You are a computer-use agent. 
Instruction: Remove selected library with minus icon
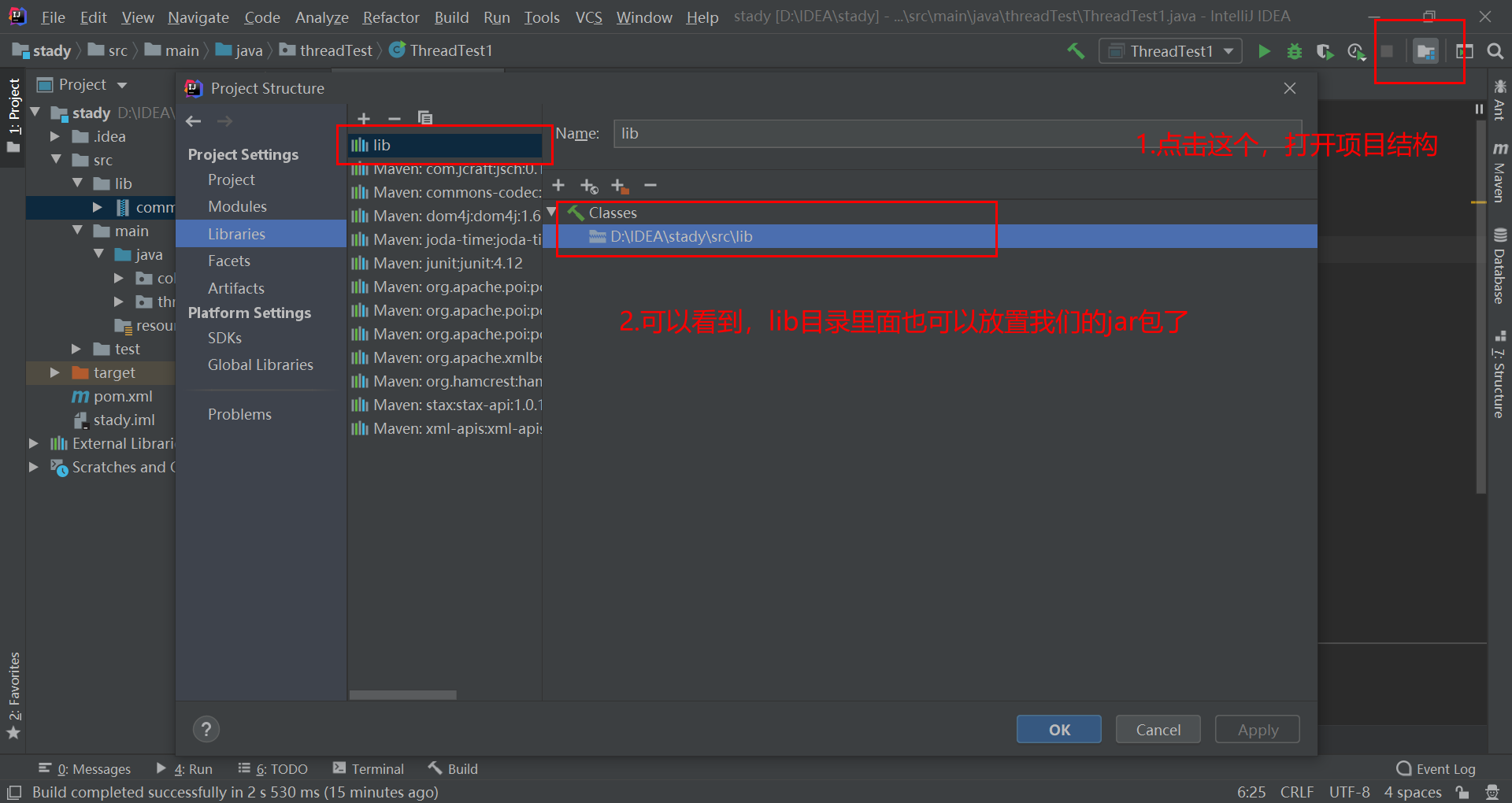(395, 118)
